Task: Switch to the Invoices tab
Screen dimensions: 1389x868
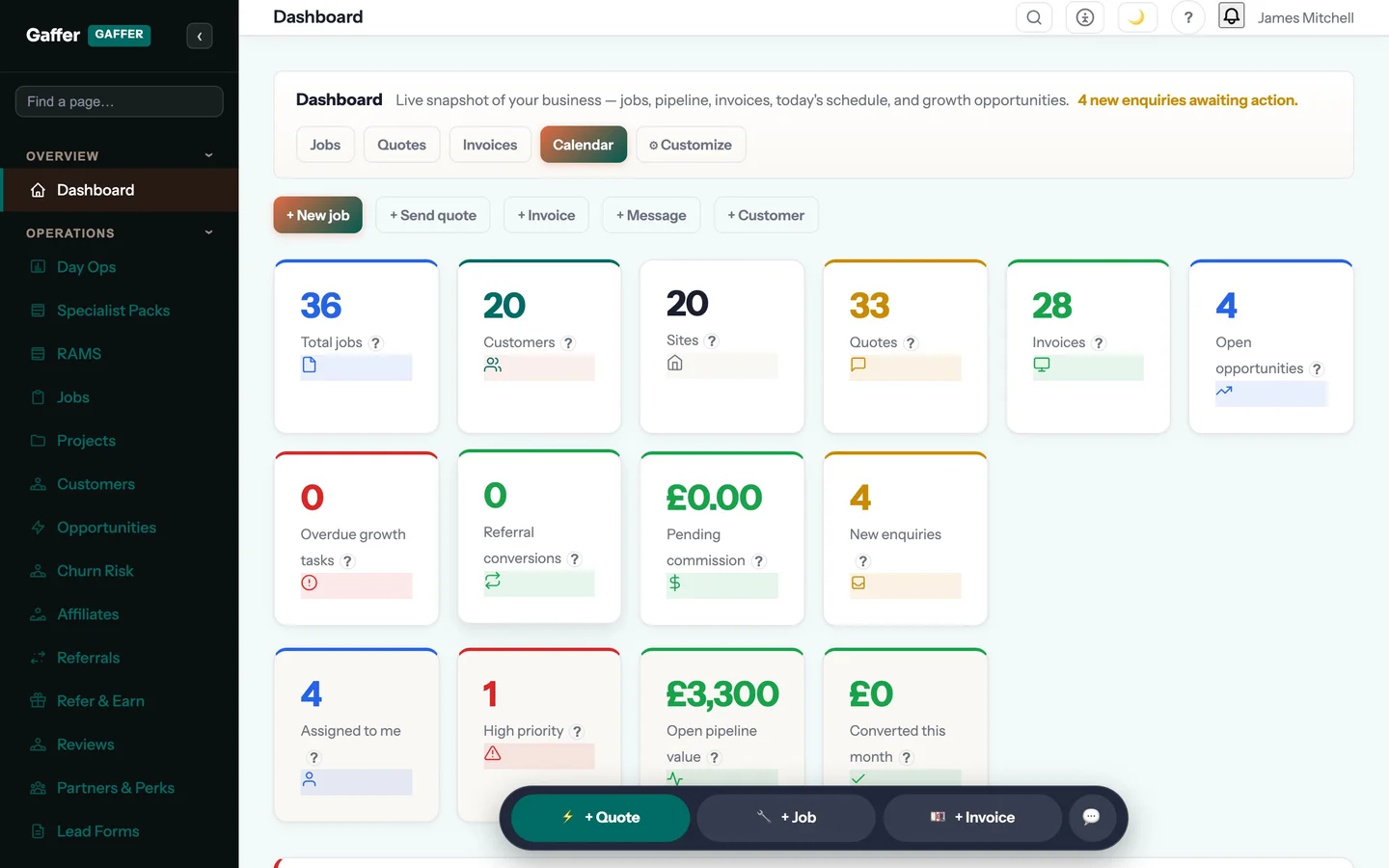Action: (x=490, y=145)
